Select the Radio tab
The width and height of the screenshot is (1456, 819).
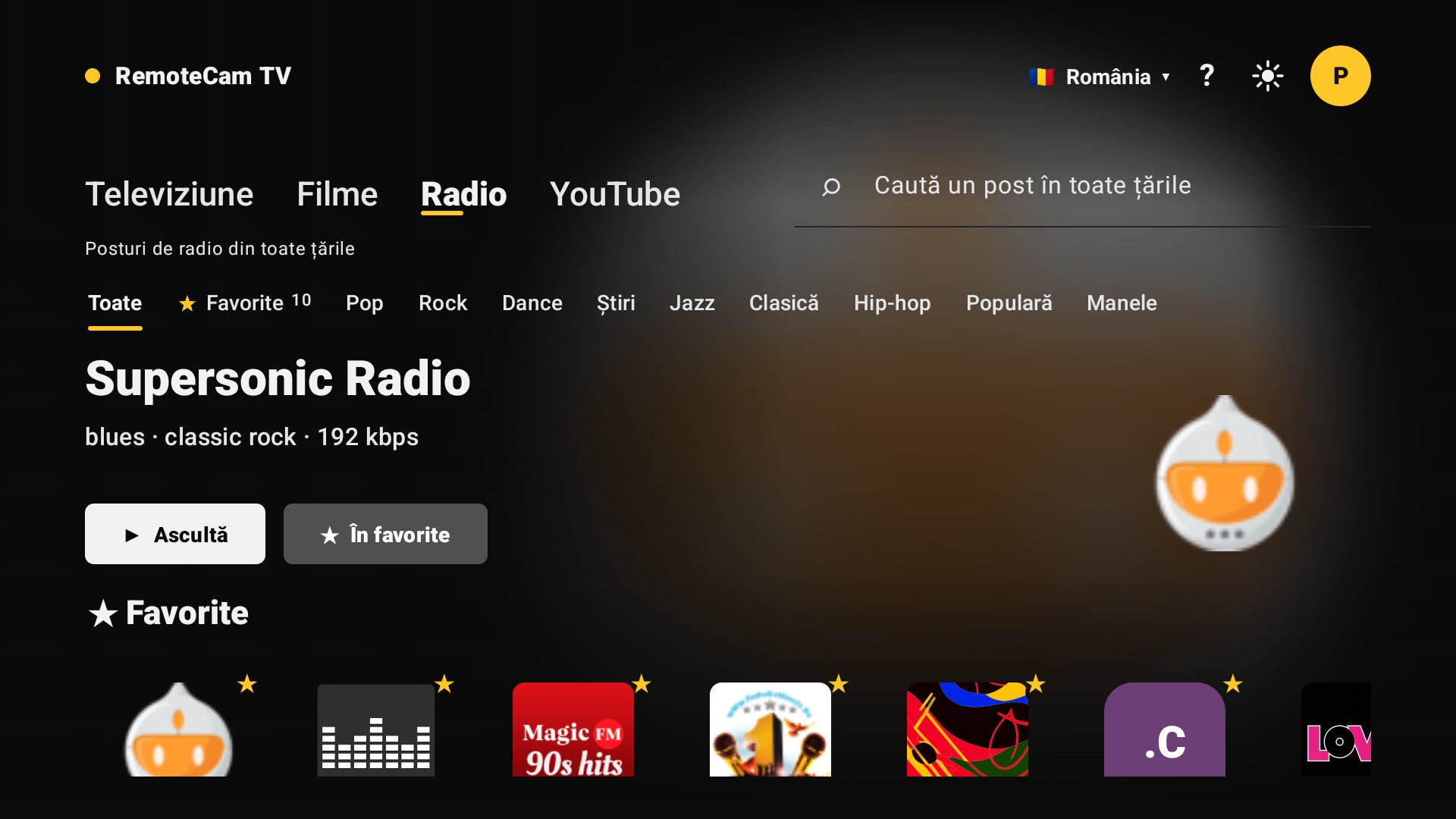[463, 194]
